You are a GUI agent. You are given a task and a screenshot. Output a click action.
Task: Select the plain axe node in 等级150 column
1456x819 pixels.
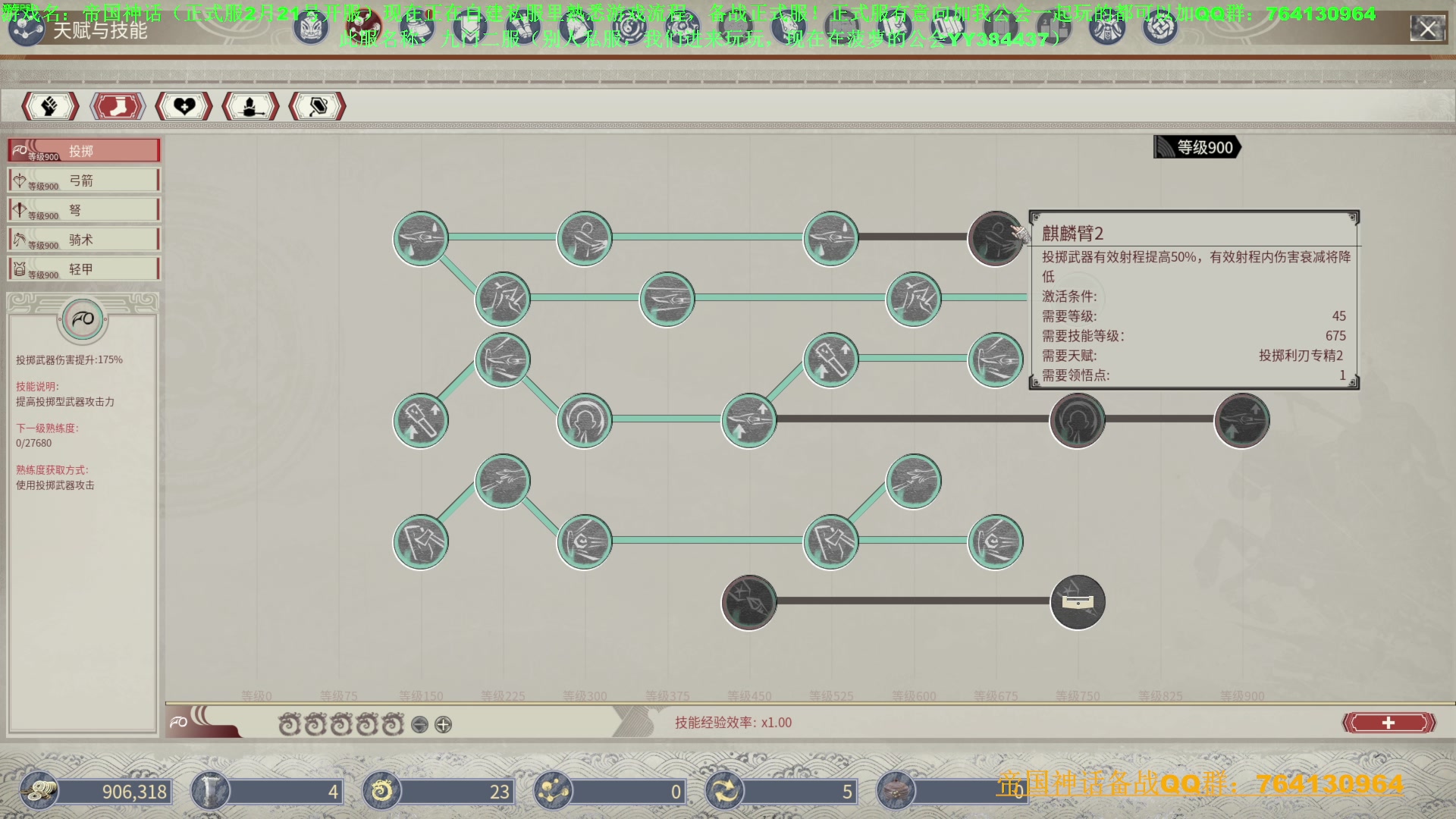(x=420, y=542)
